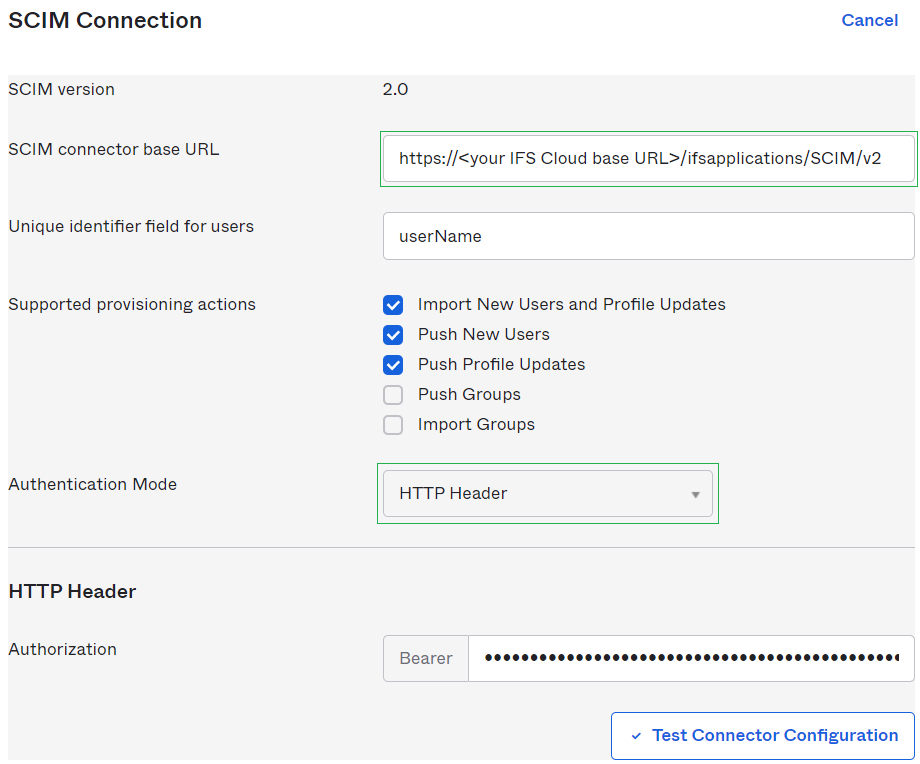Uncheck Import New Users and Profile Updates checkbox

click(393, 304)
